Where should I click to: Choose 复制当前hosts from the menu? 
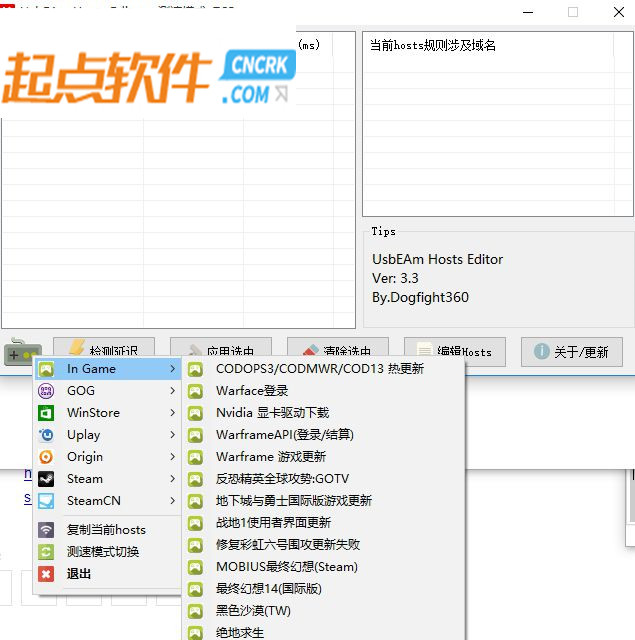click(x=108, y=530)
